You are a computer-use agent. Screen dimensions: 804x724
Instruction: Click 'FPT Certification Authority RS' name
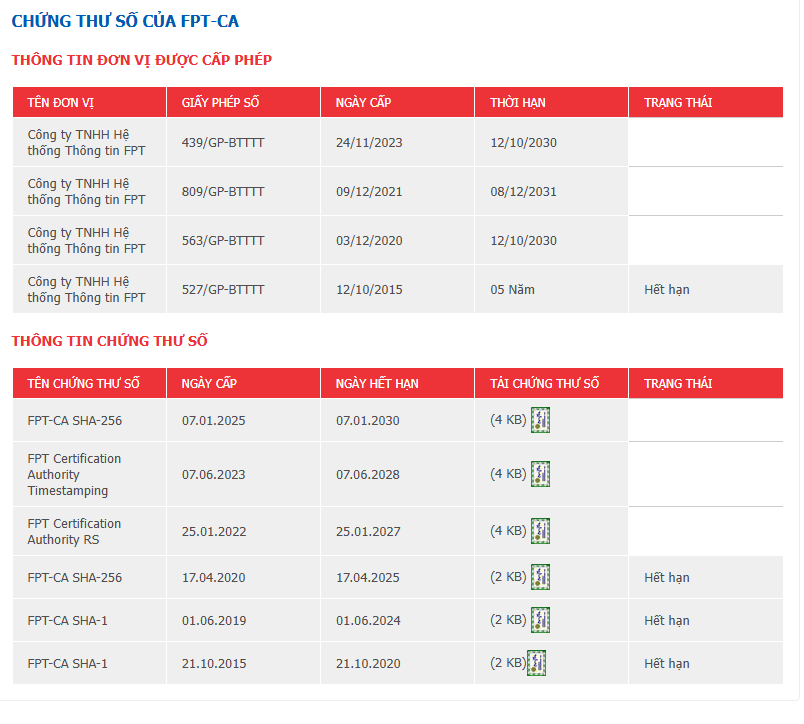[x=74, y=531]
